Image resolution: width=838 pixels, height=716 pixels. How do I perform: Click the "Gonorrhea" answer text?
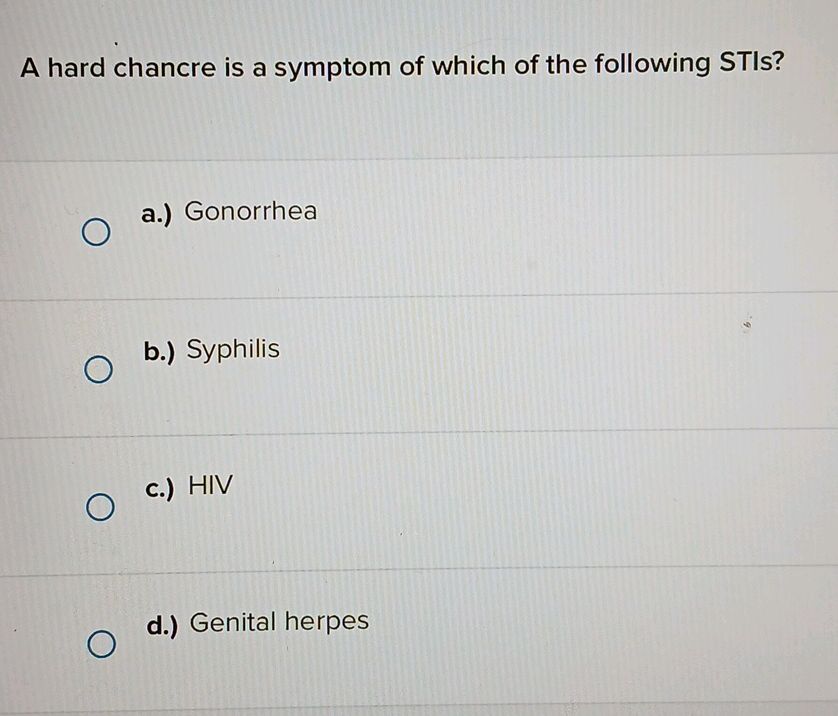251,211
